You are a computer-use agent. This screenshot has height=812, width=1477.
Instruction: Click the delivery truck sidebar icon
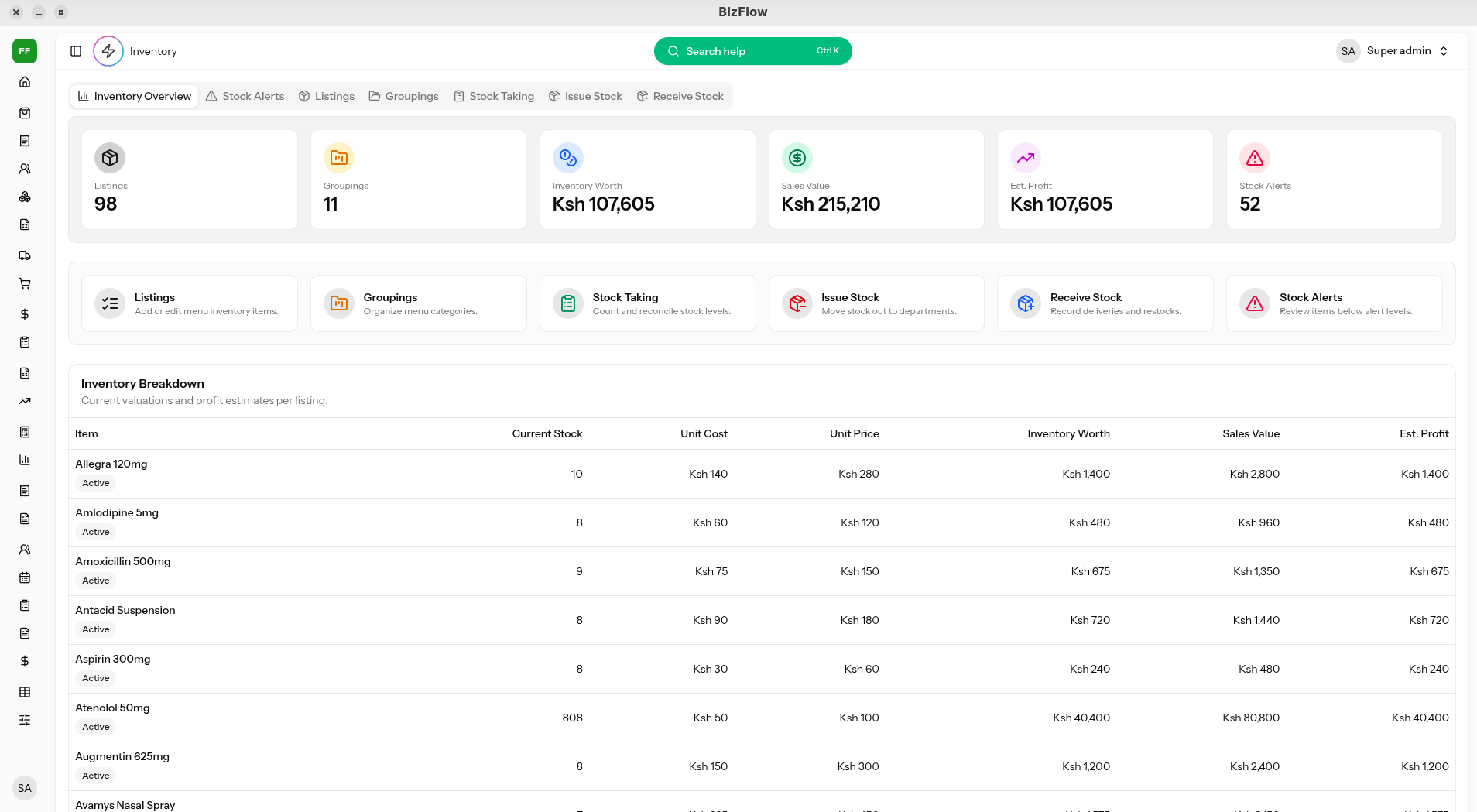(x=25, y=255)
